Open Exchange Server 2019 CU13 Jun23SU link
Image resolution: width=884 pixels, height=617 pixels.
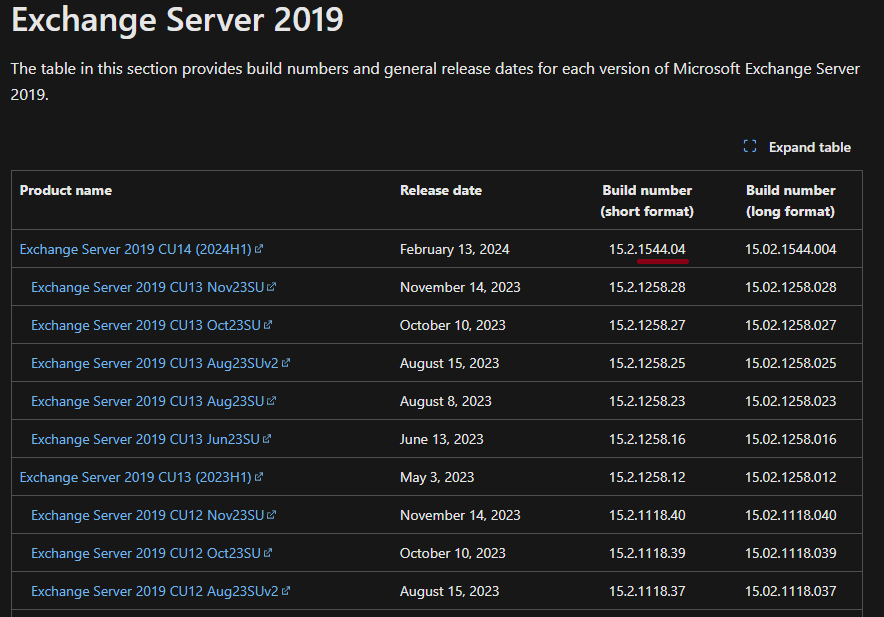click(x=145, y=439)
